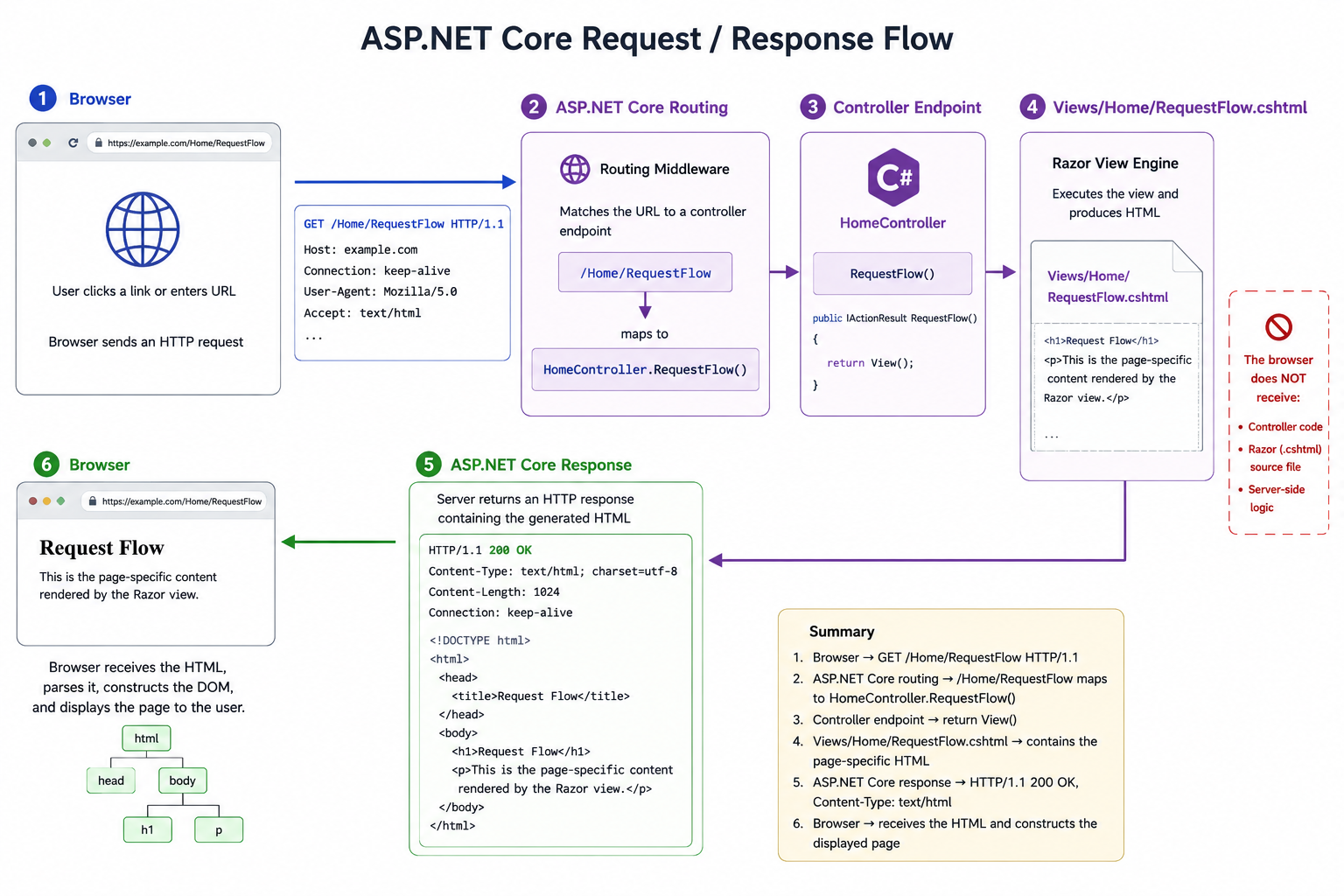Click the RequestFlow() box under HomeController
Image resolution: width=1344 pixels, height=896 pixels.
(892, 274)
